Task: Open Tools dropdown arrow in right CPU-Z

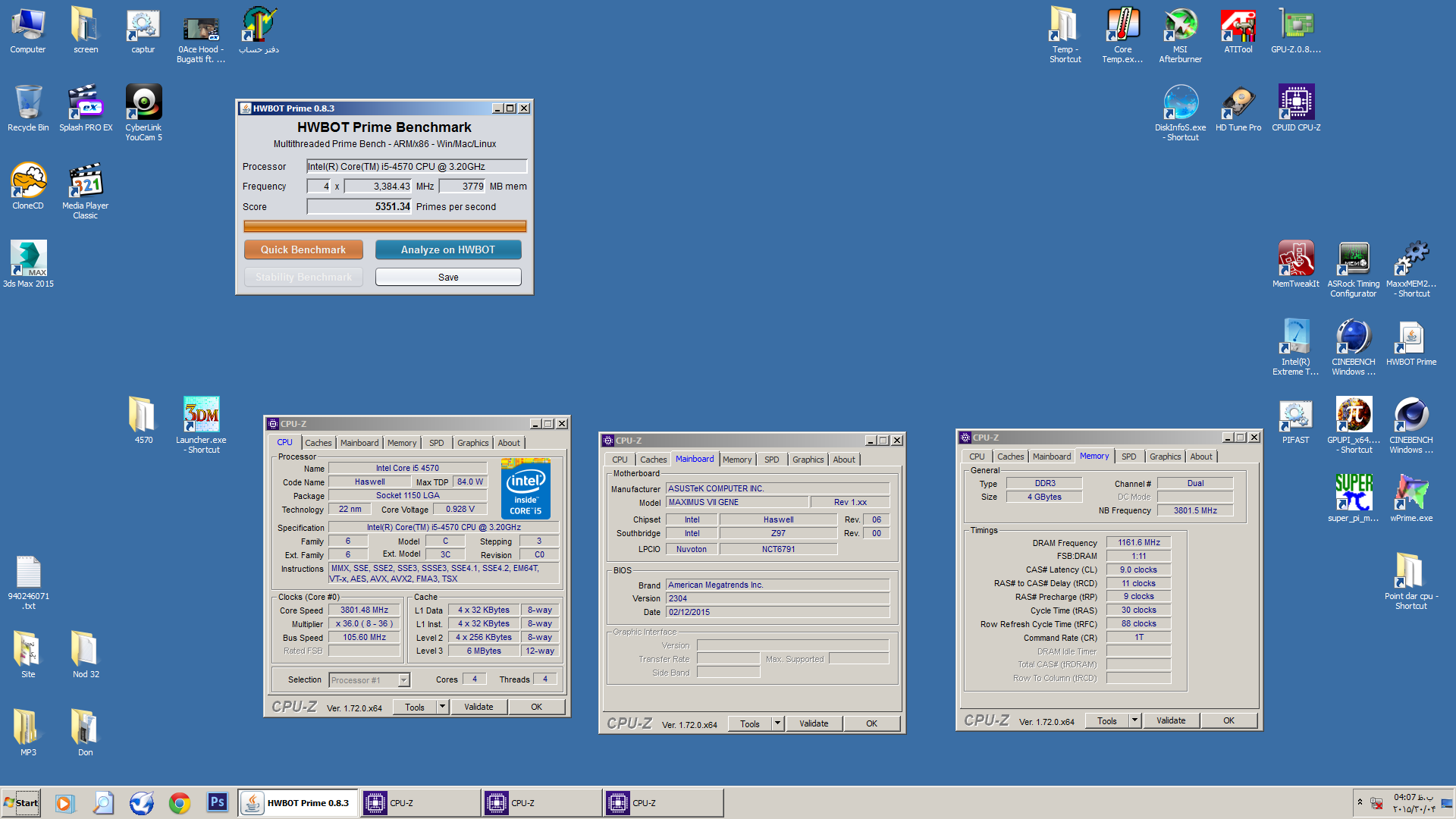Action: click(x=1135, y=720)
